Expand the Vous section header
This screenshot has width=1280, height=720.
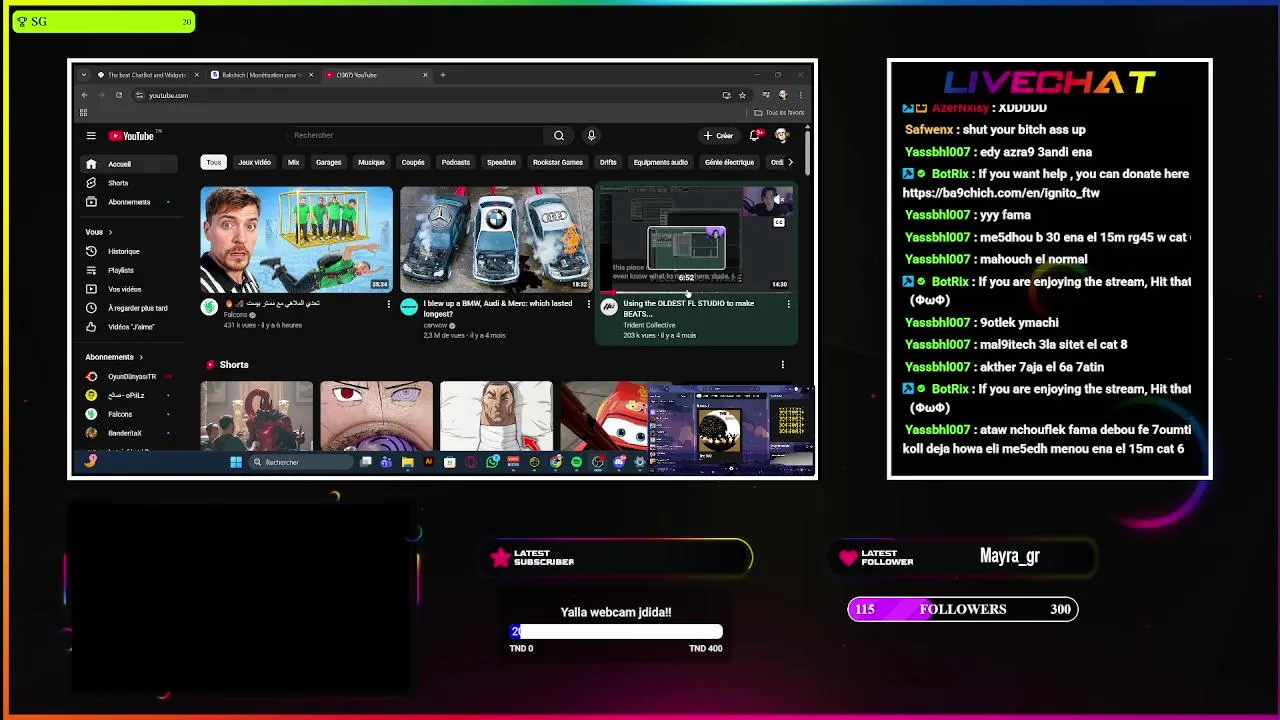99,232
